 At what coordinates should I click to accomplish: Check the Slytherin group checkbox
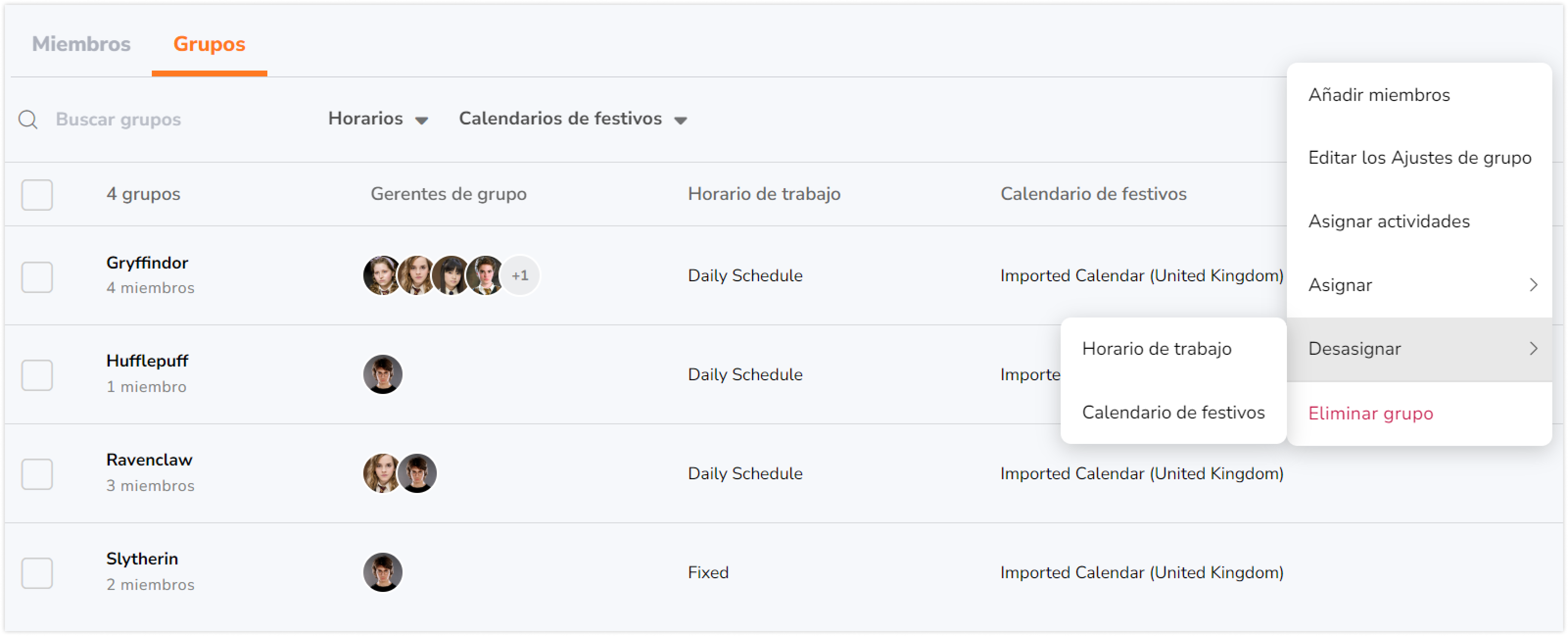pyautogui.click(x=37, y=573)
